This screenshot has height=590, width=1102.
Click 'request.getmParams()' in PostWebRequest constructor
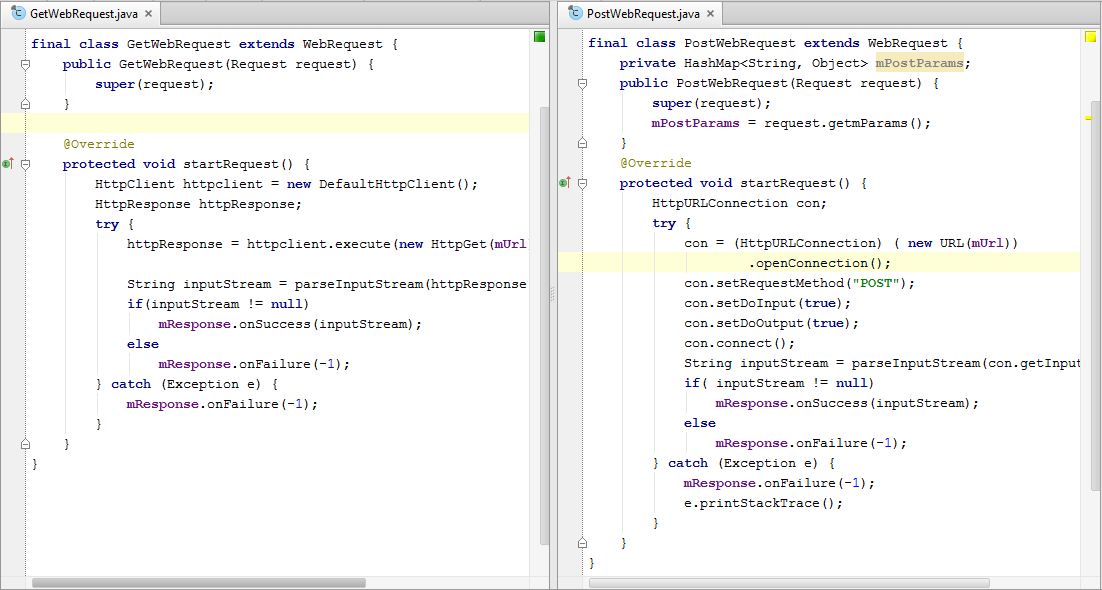tap(843, 123)
